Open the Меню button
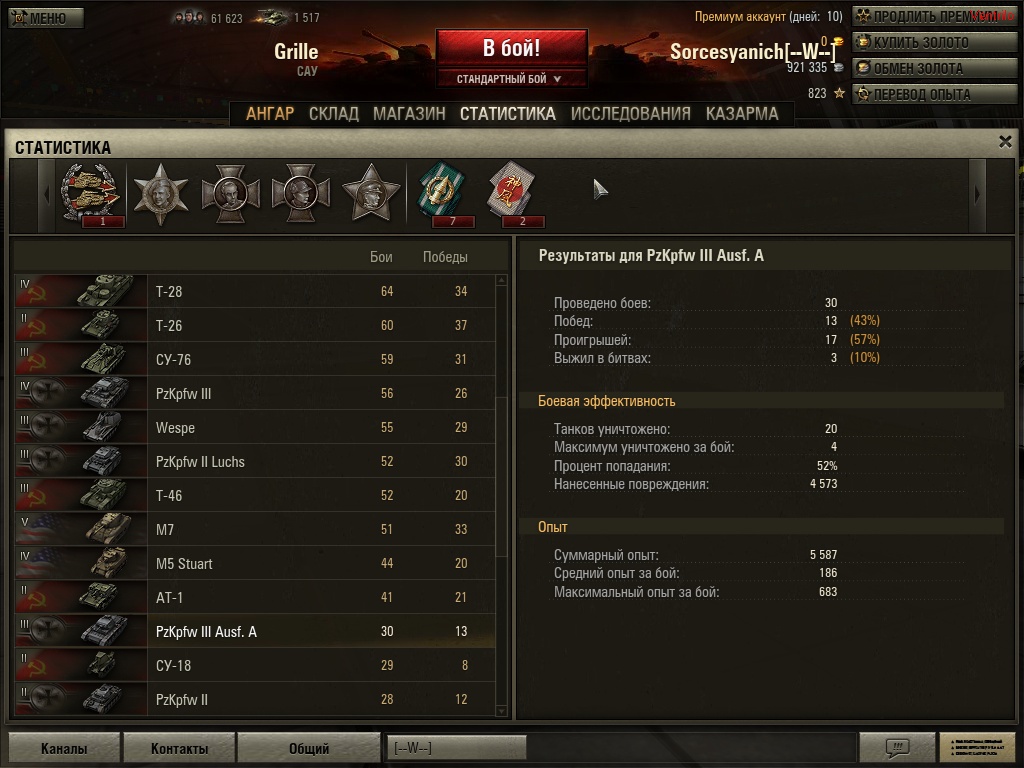Image resolution: width=1024 pixels, height=768 pixels. 46,18
